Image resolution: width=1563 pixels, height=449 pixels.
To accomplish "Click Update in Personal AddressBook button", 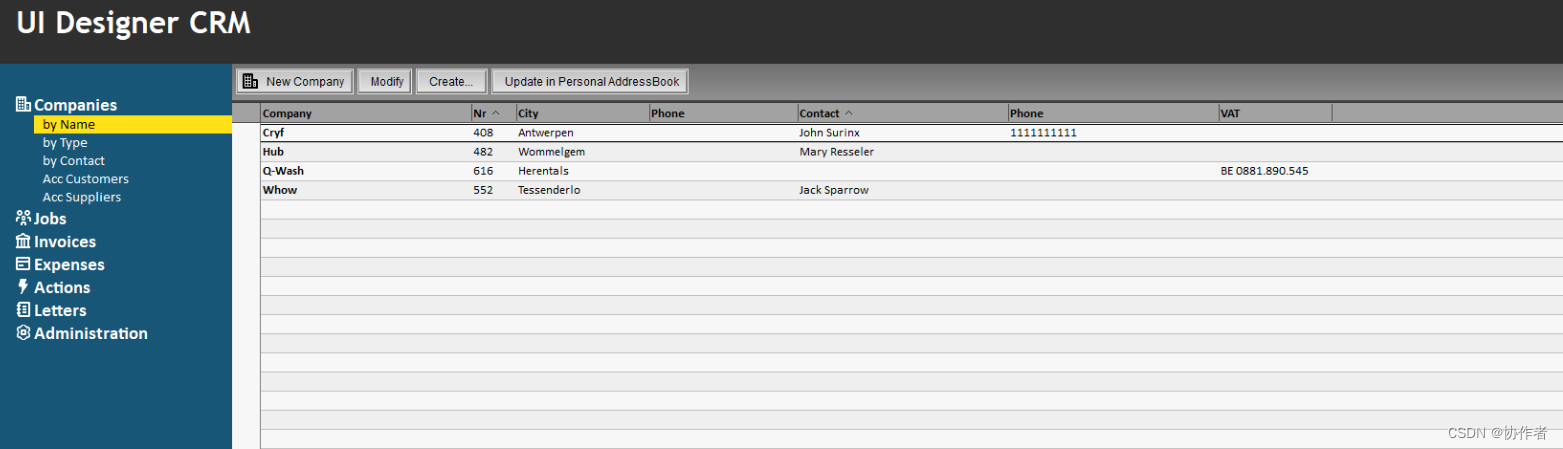I will click(x=590, y=81).
